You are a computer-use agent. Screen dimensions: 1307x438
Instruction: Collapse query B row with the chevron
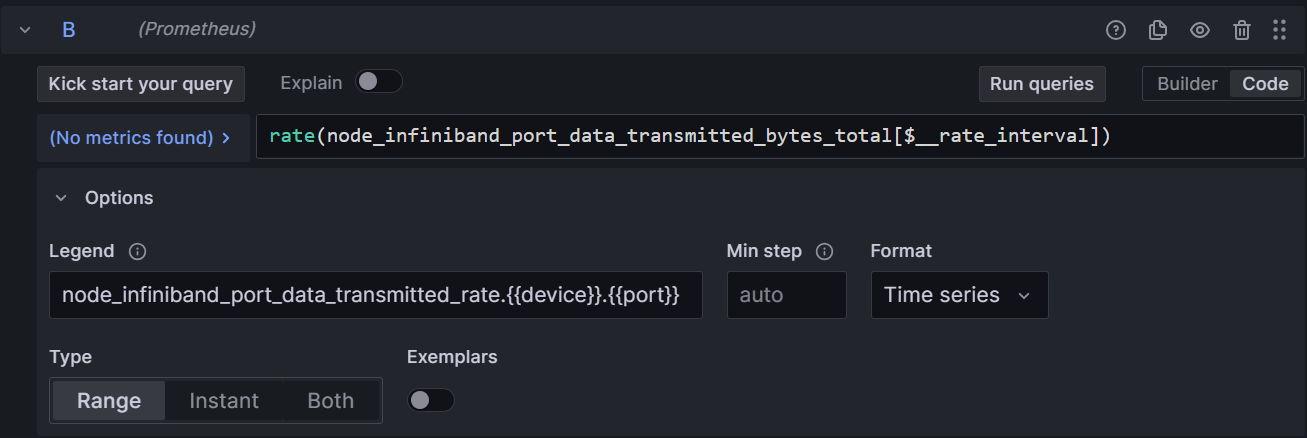(x=25, y=30)
